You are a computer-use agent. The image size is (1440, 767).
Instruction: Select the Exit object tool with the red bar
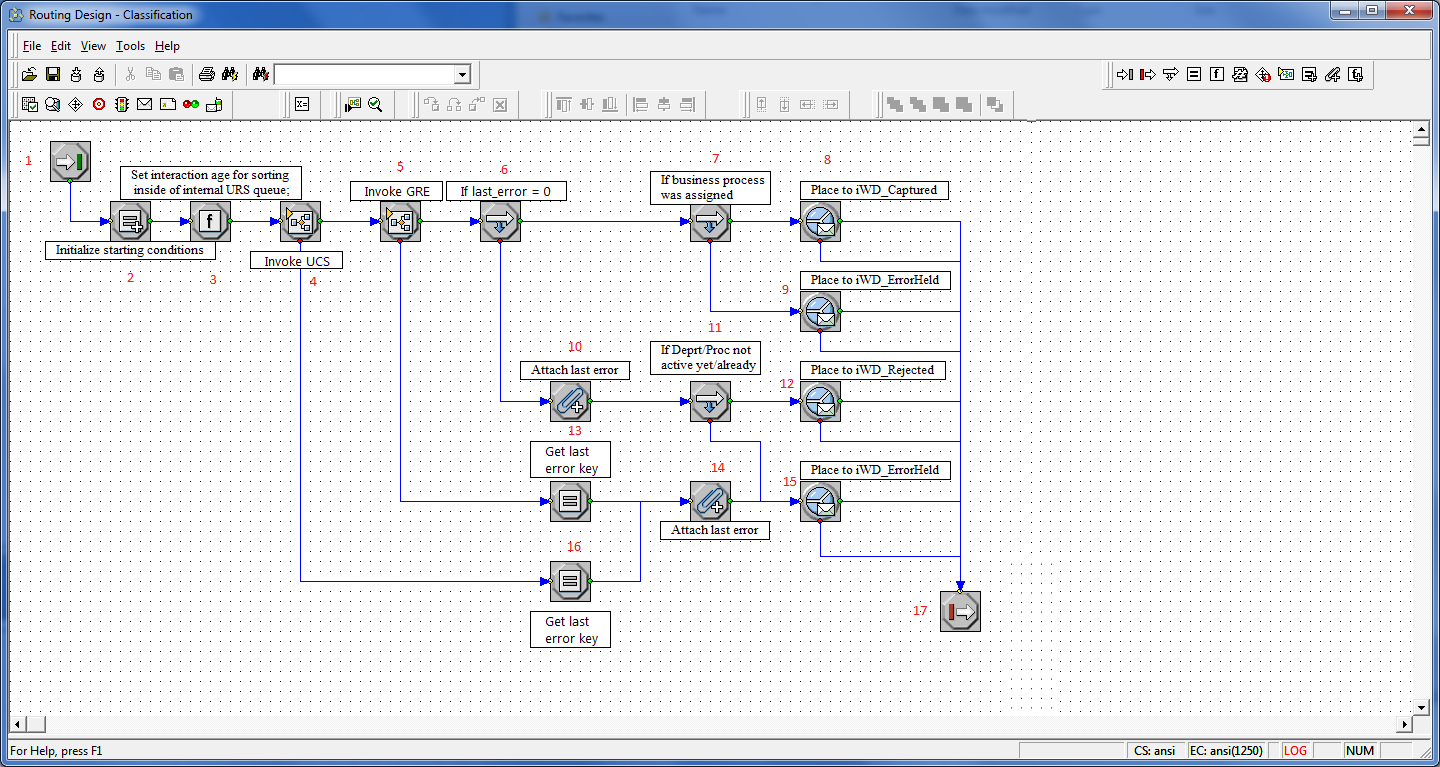tap(1148, 74)
